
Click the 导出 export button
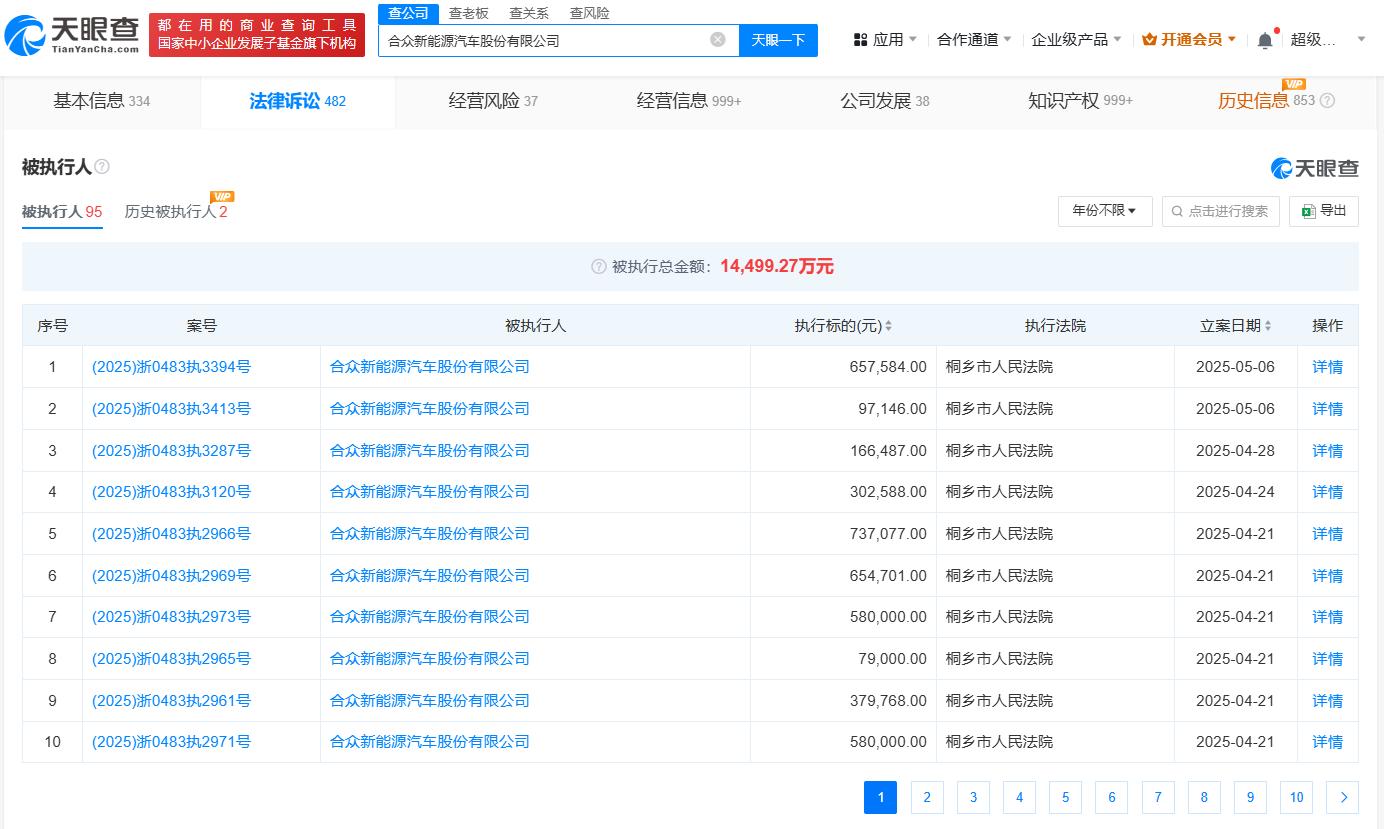tap(1324, 211)
